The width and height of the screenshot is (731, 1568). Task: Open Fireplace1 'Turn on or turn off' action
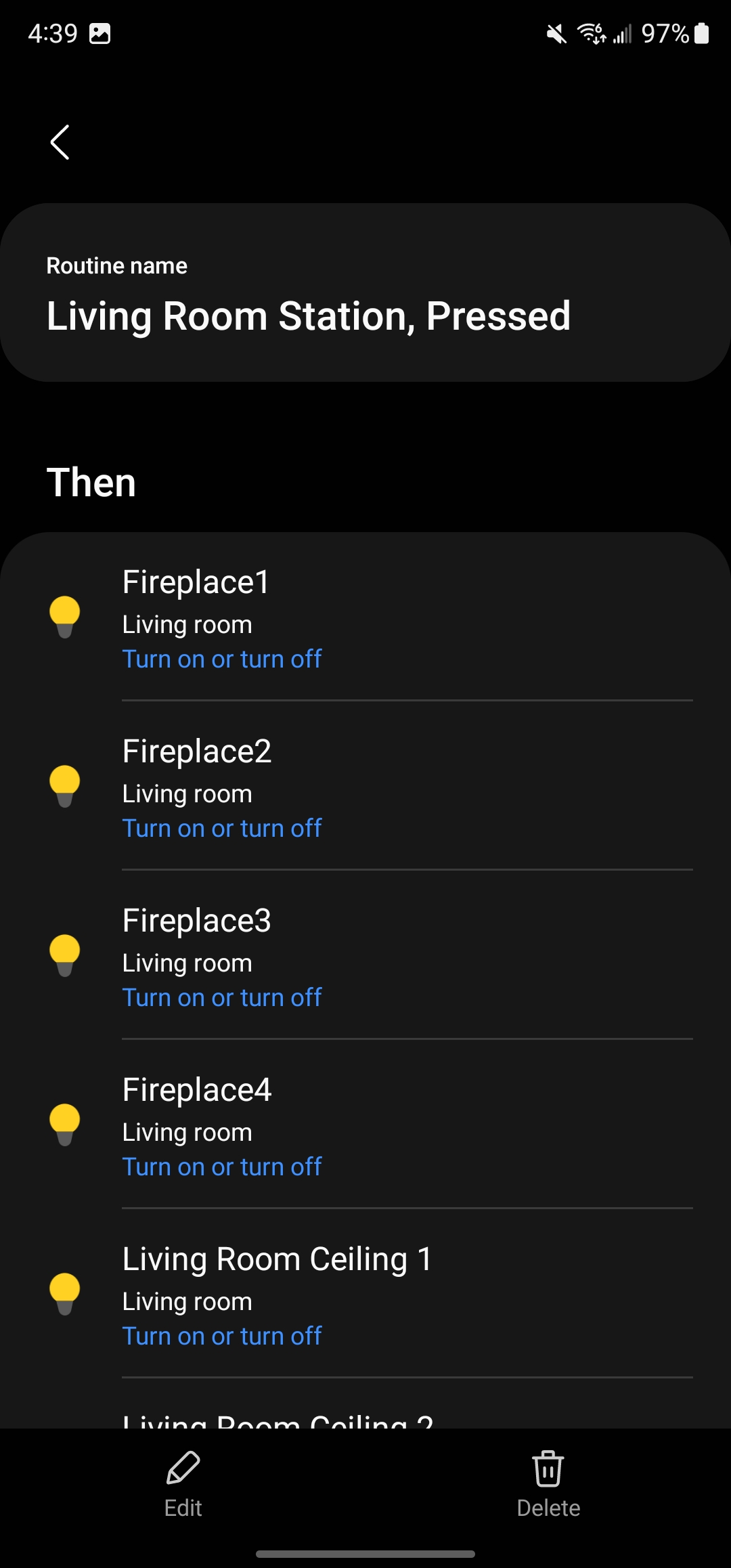click(222, 659)
